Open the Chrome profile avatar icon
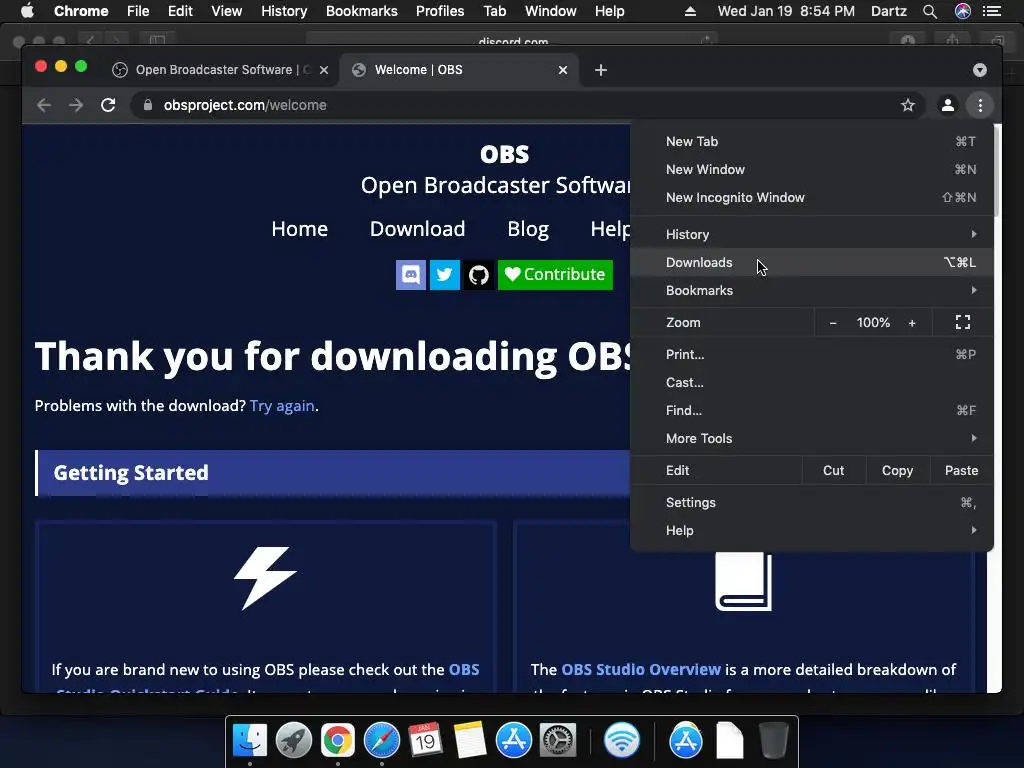The width and height of the screenshot is (1024, 768). [x=948, y=105]
